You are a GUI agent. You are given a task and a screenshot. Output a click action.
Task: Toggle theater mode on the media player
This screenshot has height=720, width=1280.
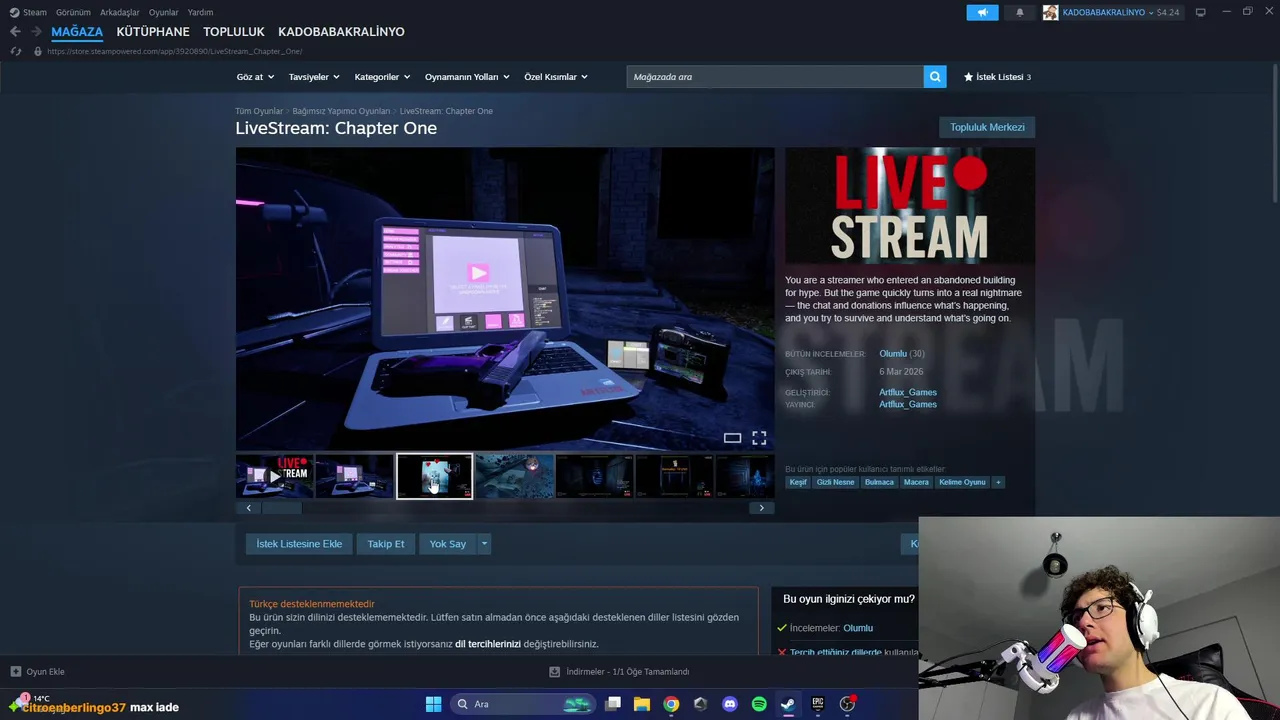click(x=732, y=438)
